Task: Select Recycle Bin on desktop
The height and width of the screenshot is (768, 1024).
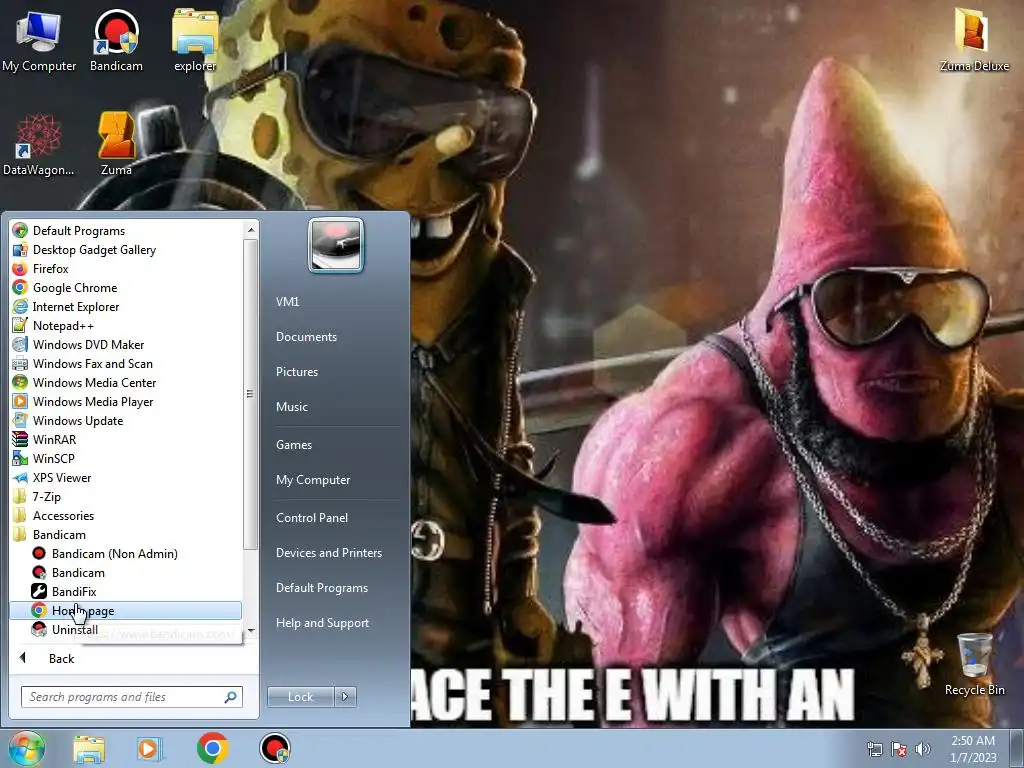Action: [x=974, y=664]
